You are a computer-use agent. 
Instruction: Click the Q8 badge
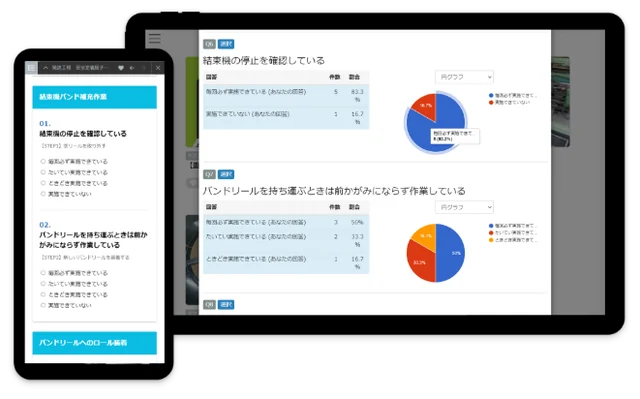(x=209, y=305)
